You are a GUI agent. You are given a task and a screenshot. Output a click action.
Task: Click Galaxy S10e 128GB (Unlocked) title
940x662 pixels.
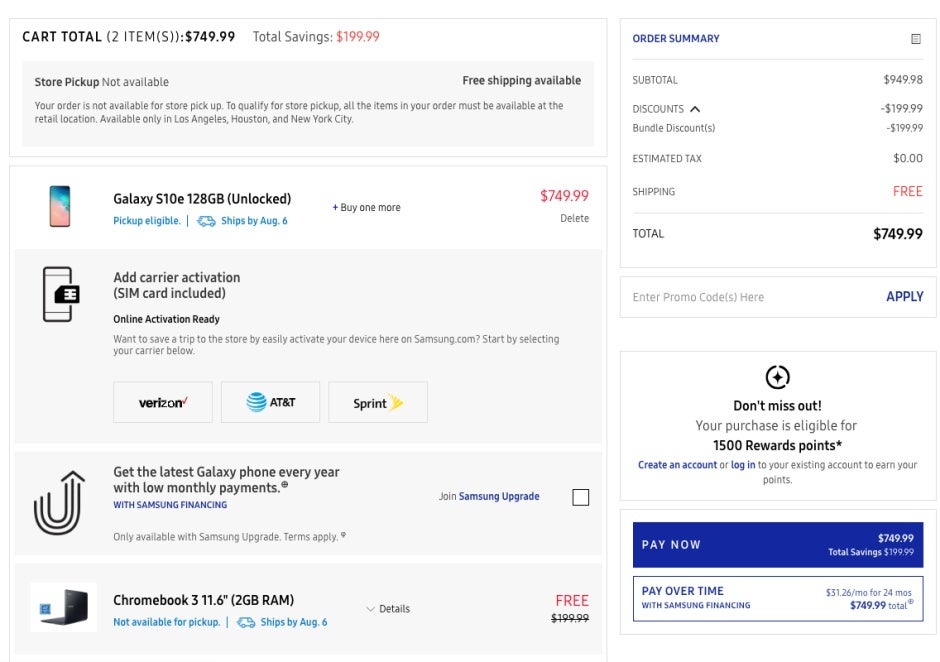pyautogui.click(x=202, y=199)
